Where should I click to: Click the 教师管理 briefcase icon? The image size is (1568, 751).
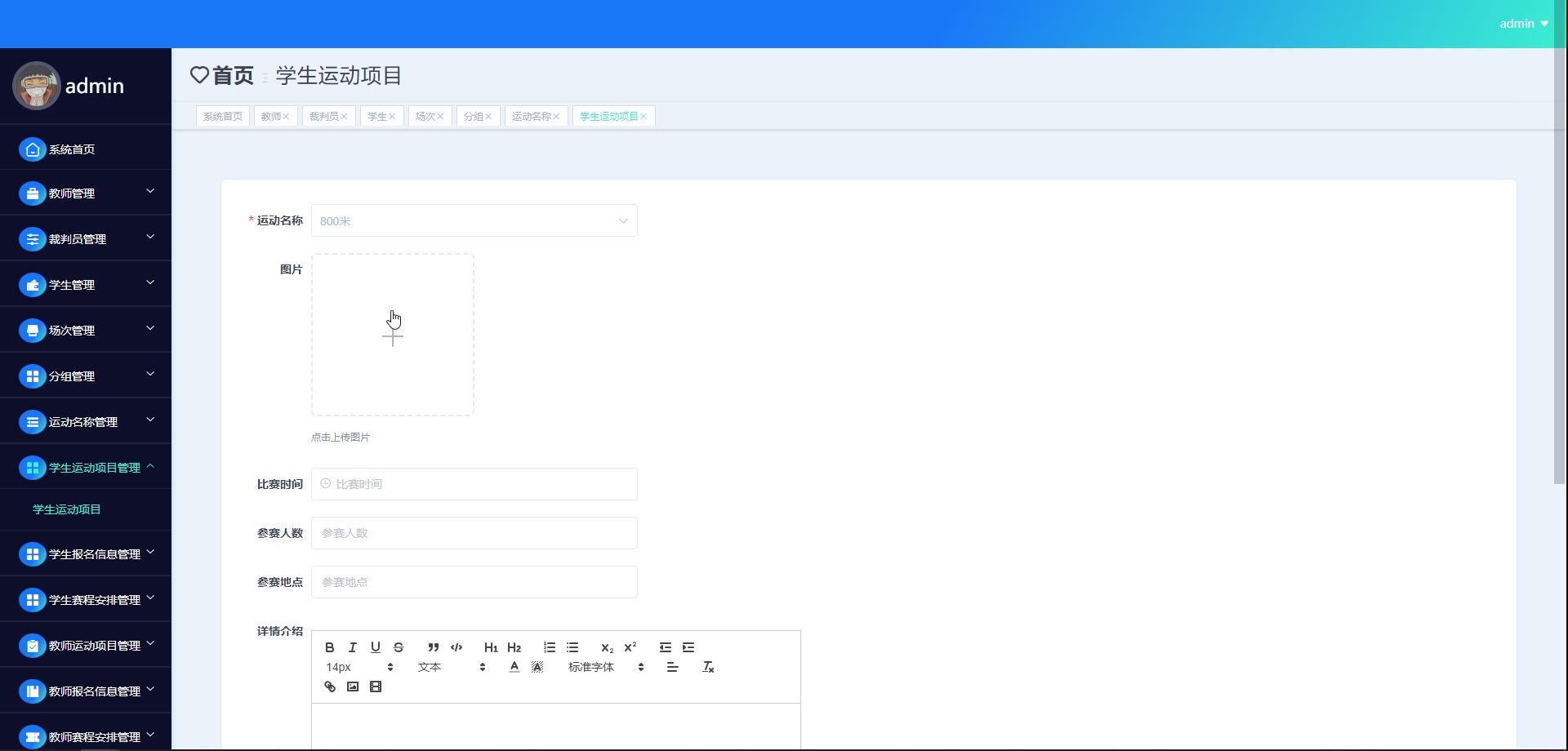tap(32, 193)
